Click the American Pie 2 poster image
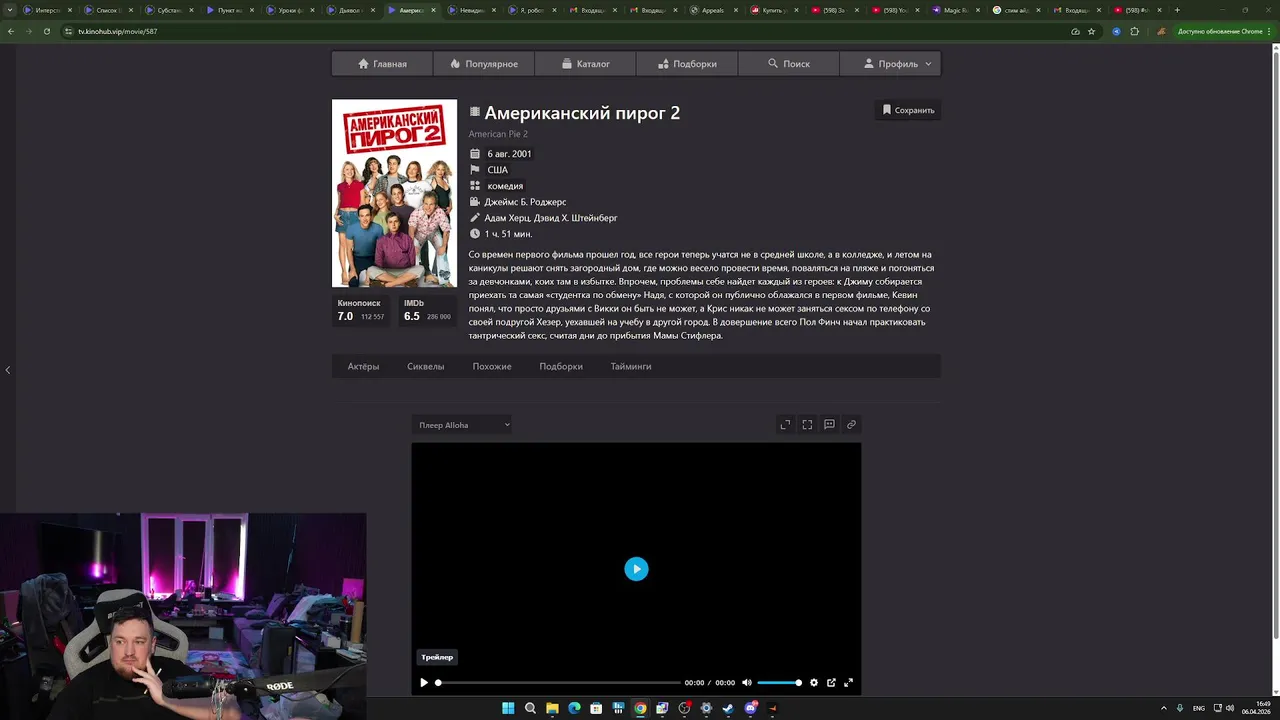1280x720 pixels. [x=394, y=193]
